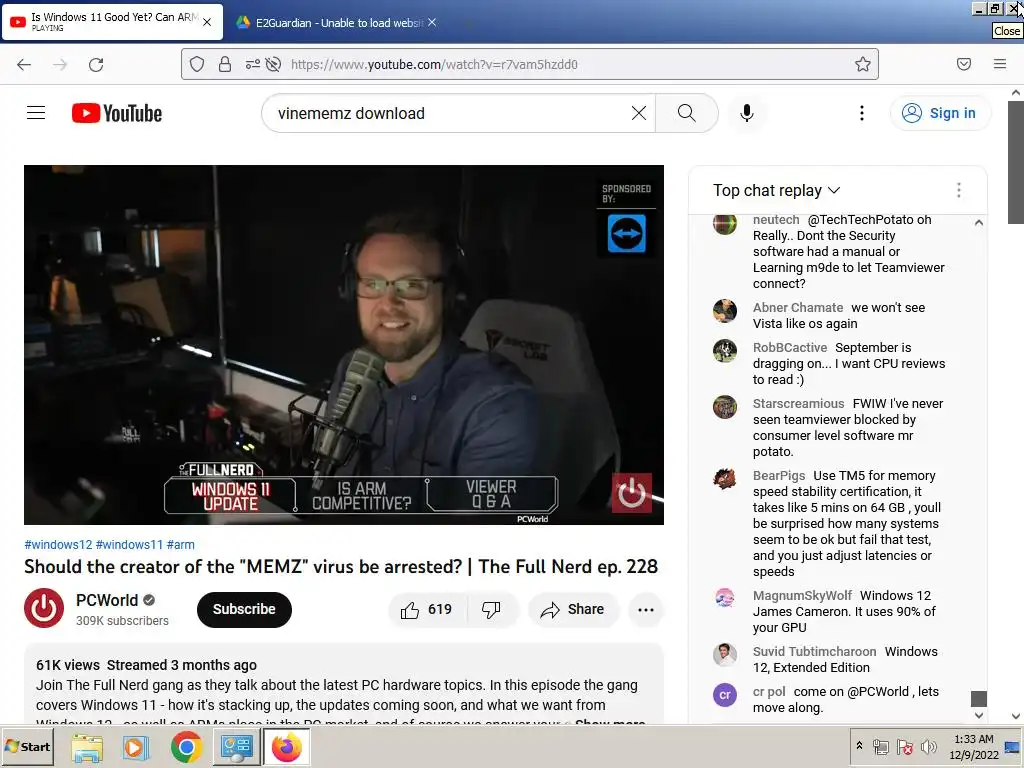Open the Firefox application menu
Image resolution: width=1024 pixels, height=768 pixels.
(1000, 64)
